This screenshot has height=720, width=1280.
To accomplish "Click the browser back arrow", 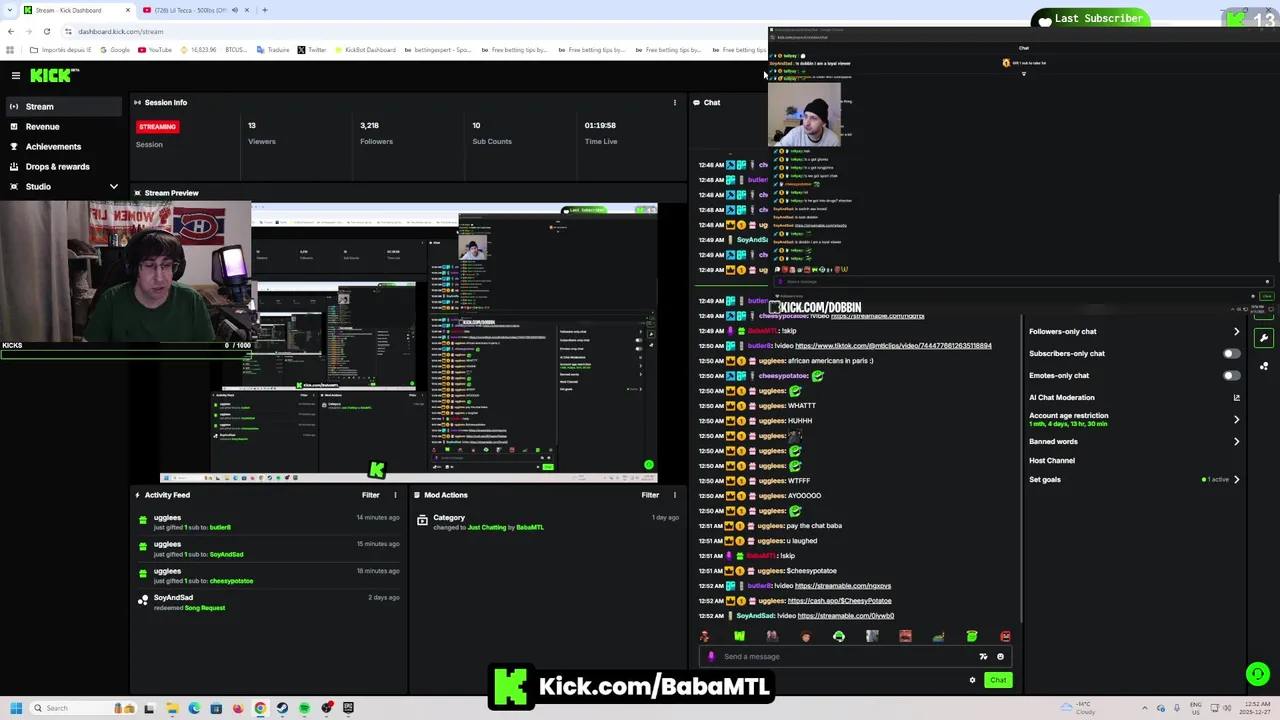I will [10, 31].
